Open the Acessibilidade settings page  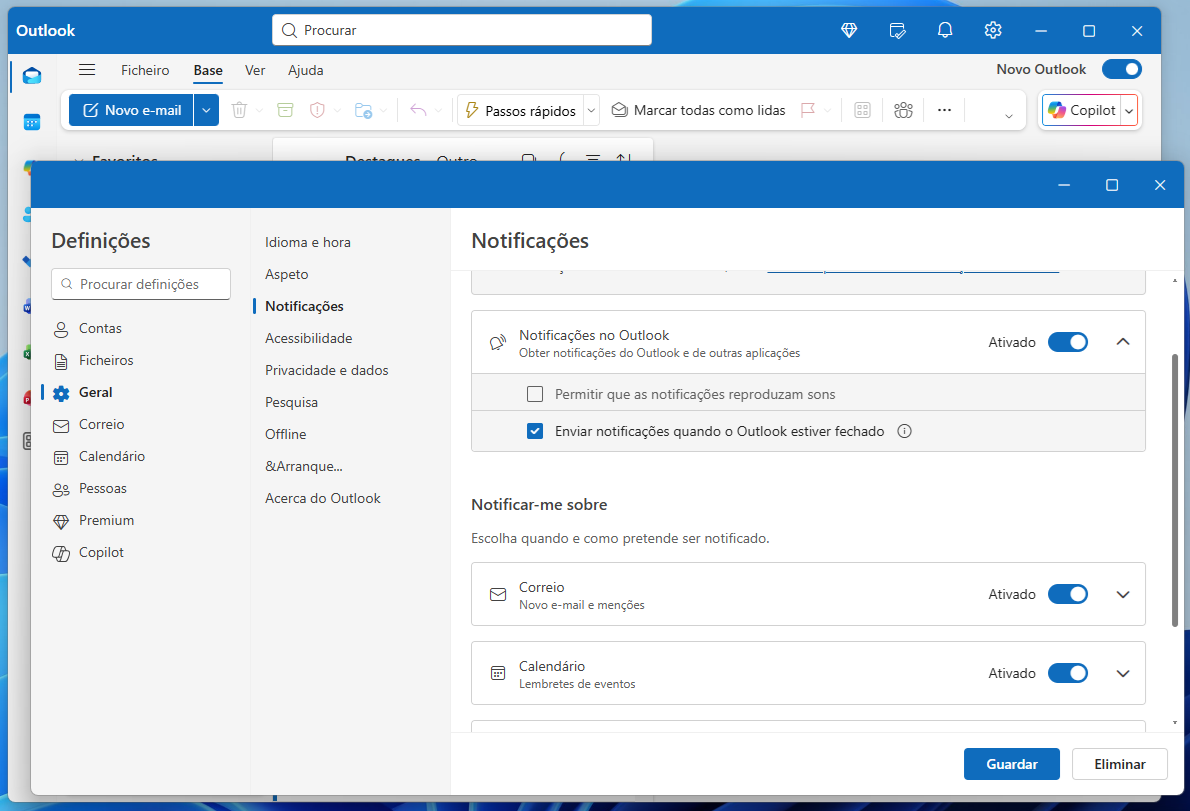pyautogui.click(x=308, y=338)
